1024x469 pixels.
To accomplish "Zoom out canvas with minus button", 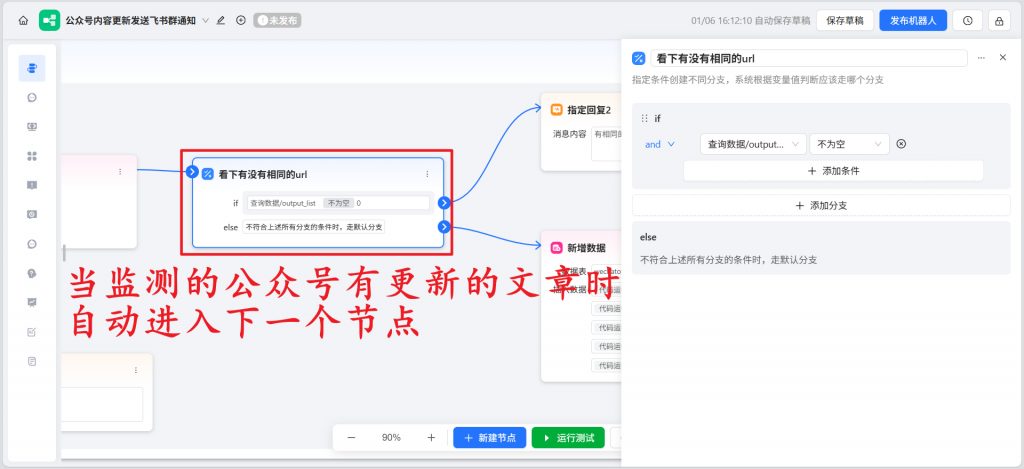I will click(351, 438).
